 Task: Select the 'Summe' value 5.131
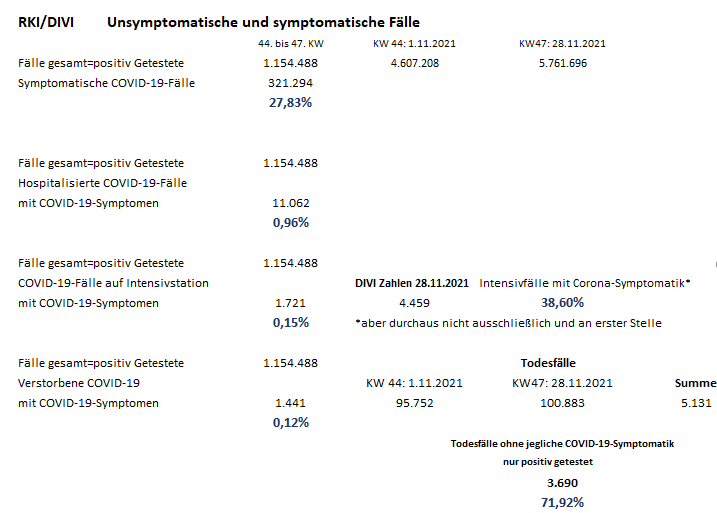pyautogui.click(x=695, y=403)
